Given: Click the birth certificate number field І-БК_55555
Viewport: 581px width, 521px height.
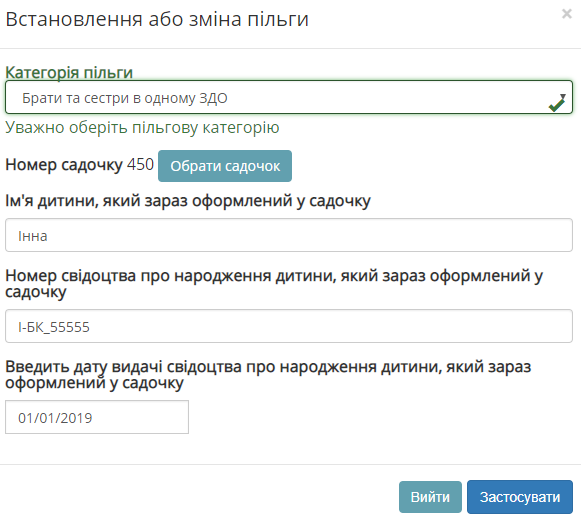Looking at the screenshot, I should click(x=289, y=326).
